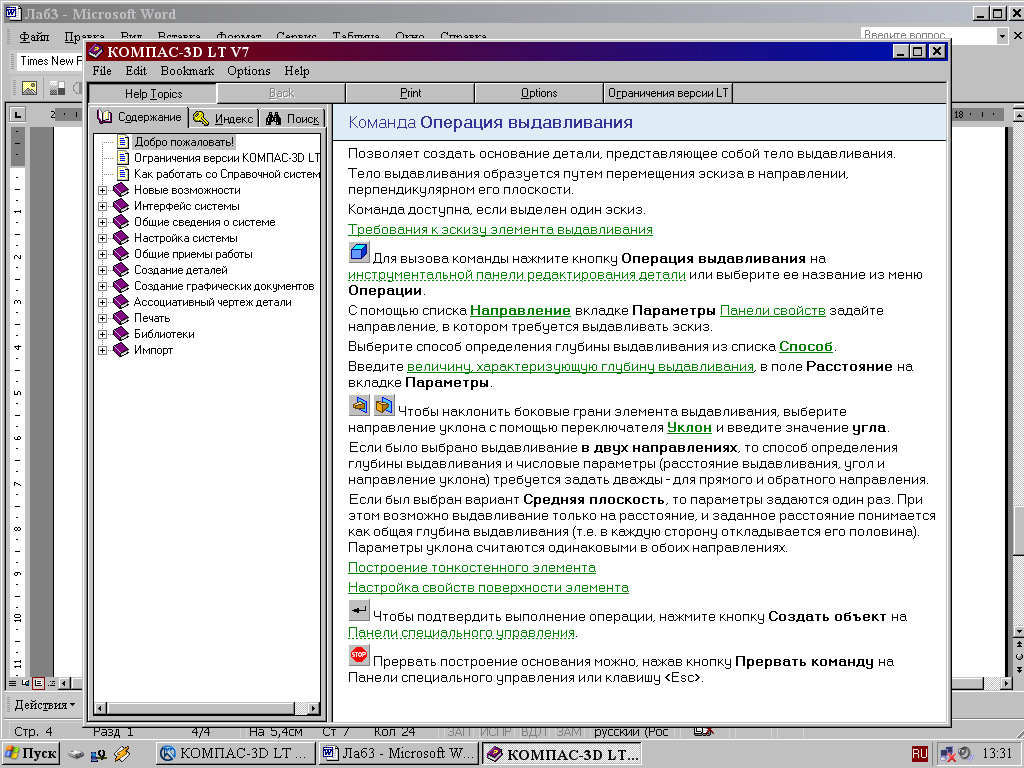The height and width of the screenshot is (768, 1024).
Task: Expand the Общие сведения о системе node
Action: [103, 222]
